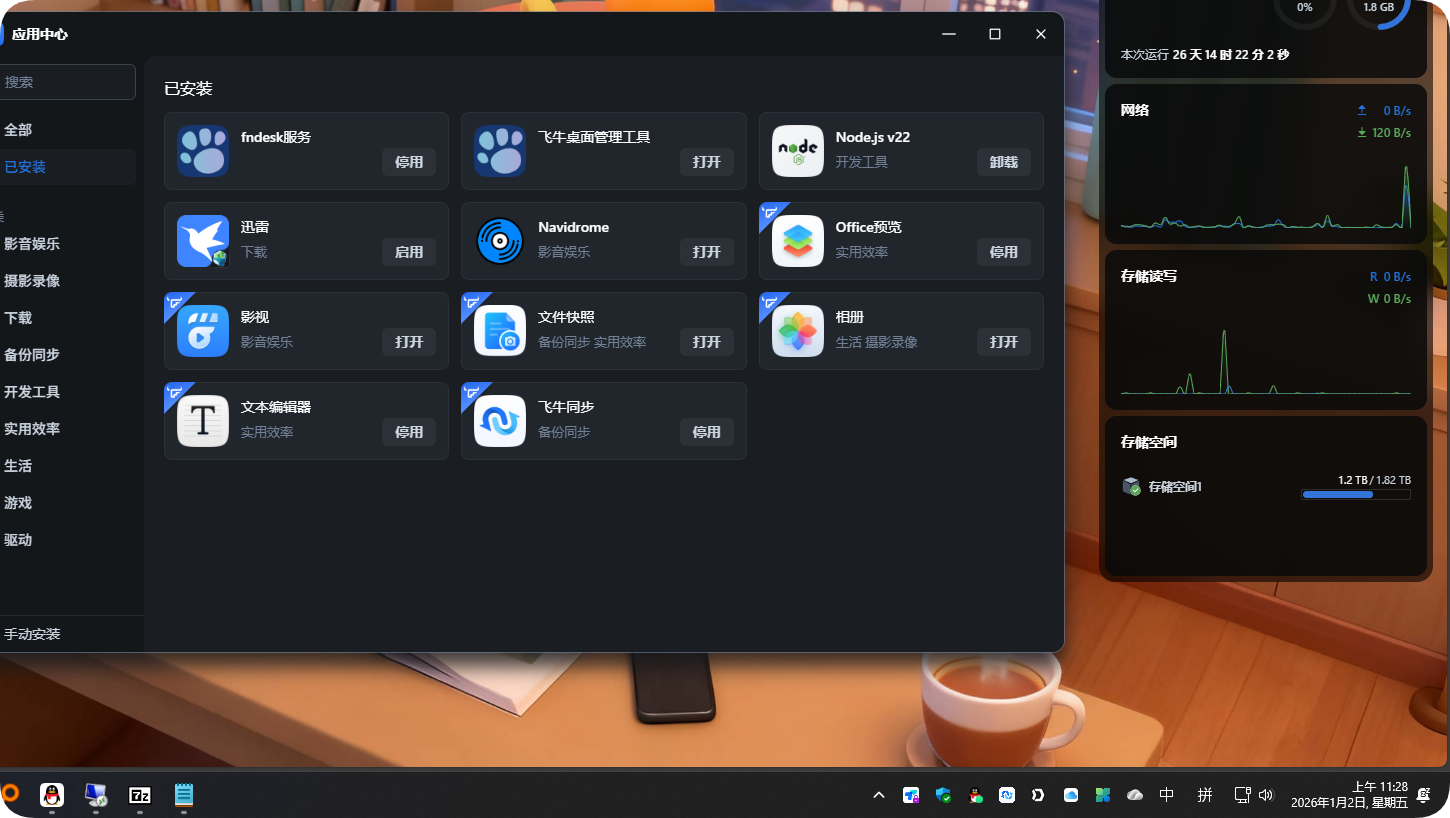Screen dimensions: 1450x818
Task: Select the 迅雷 bird icon
Action: point(203,241)
